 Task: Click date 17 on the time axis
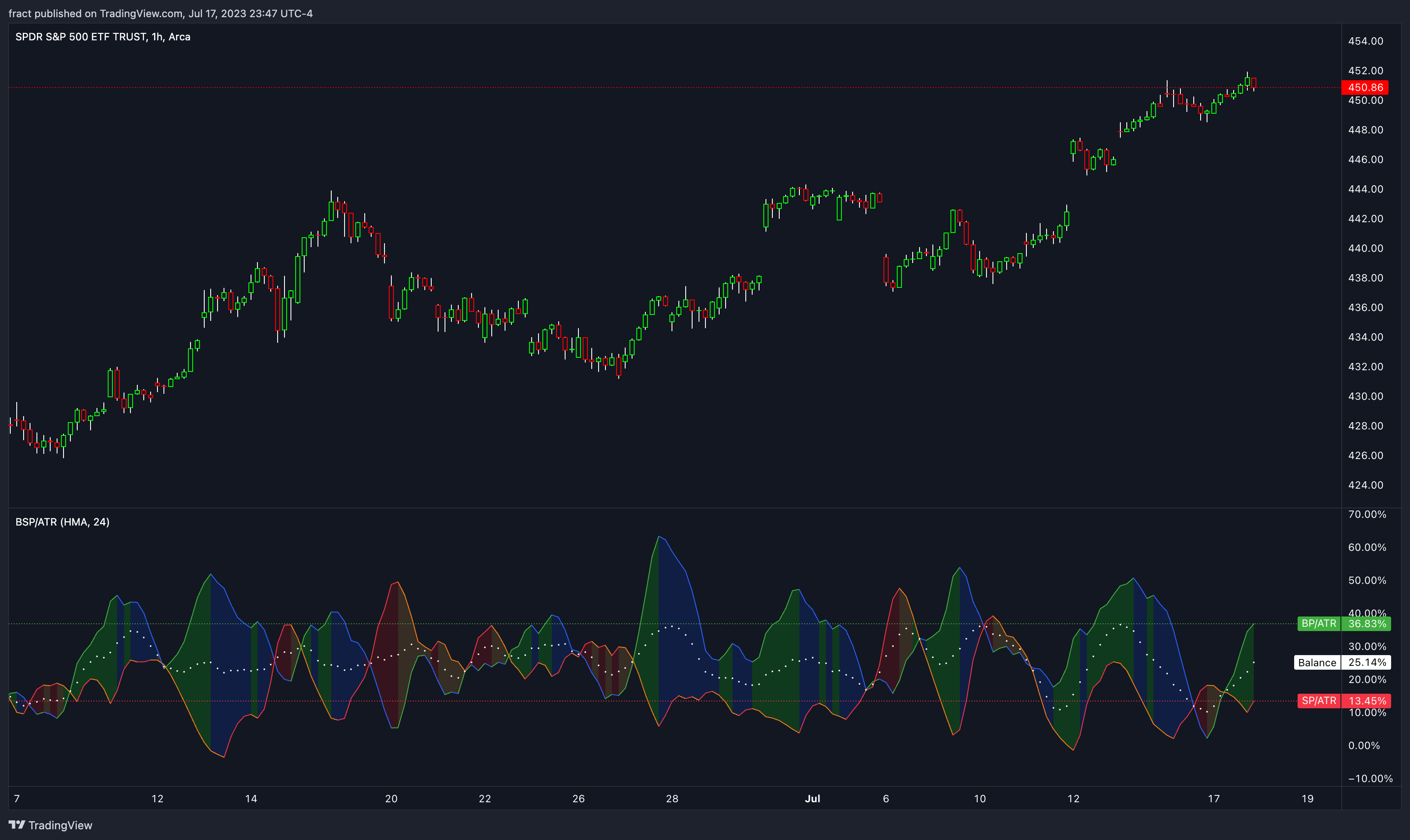tap(1213, 799)
